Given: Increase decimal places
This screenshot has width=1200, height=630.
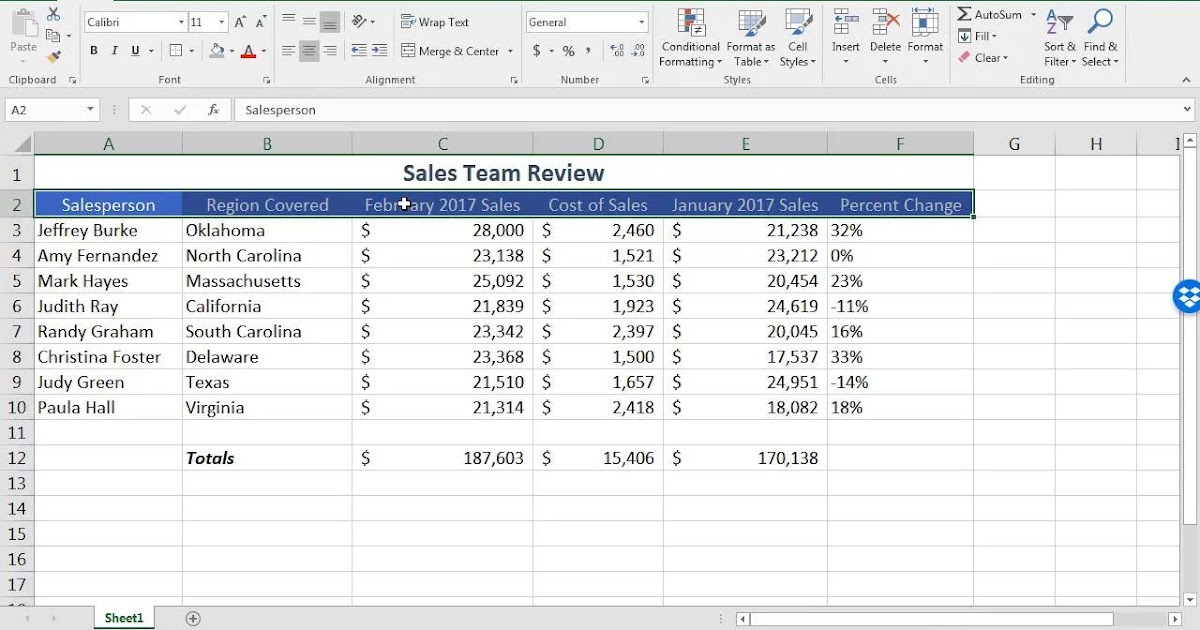Looking at the screenshot, I should pos(617,50).
